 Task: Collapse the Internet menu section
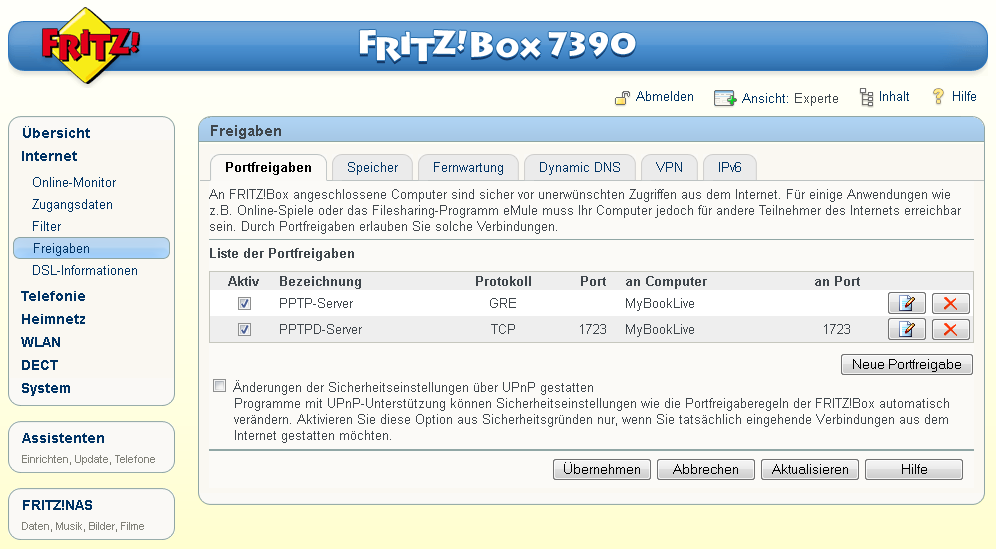49,156
